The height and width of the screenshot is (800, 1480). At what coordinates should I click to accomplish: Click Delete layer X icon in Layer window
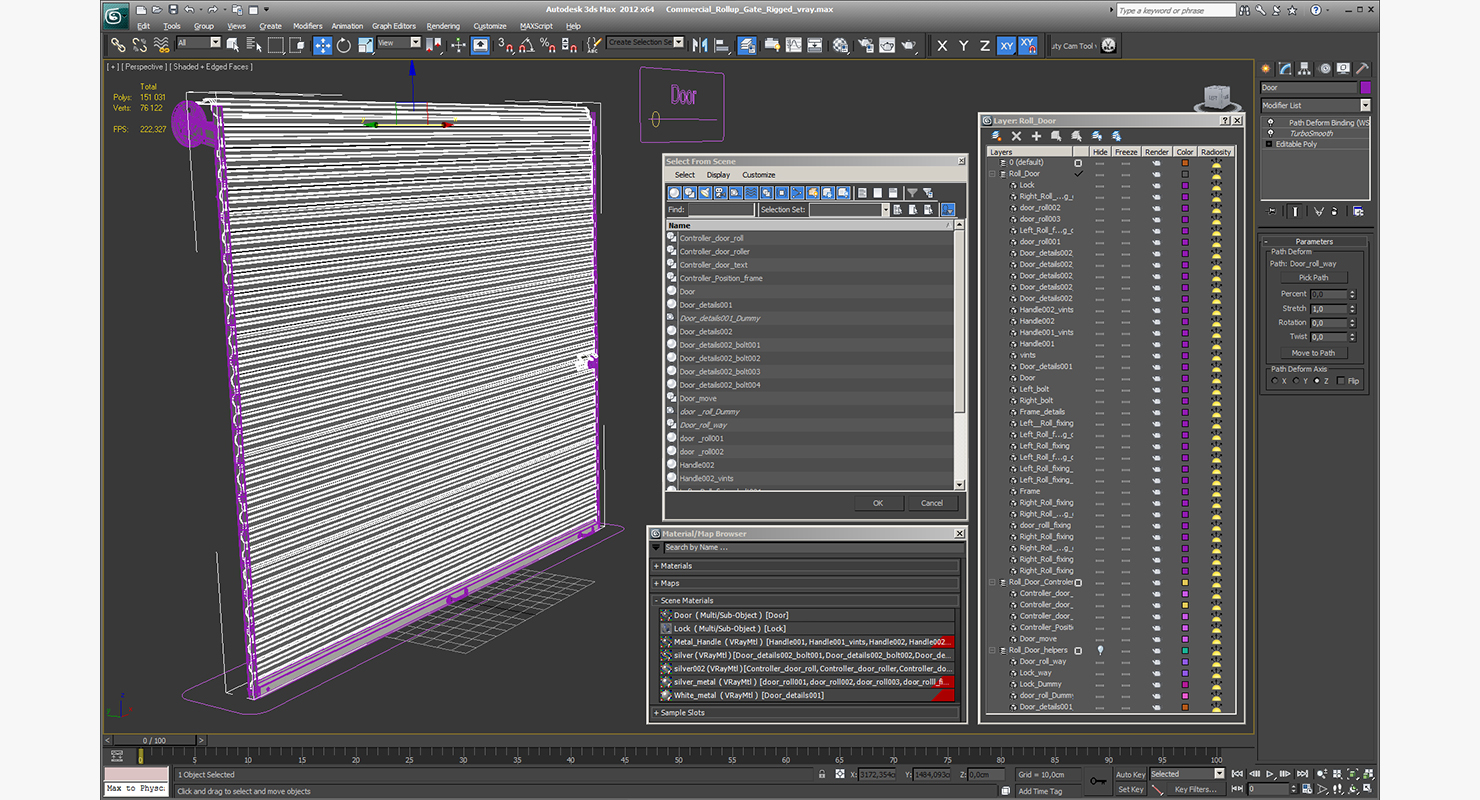(x=1017, y=136)
